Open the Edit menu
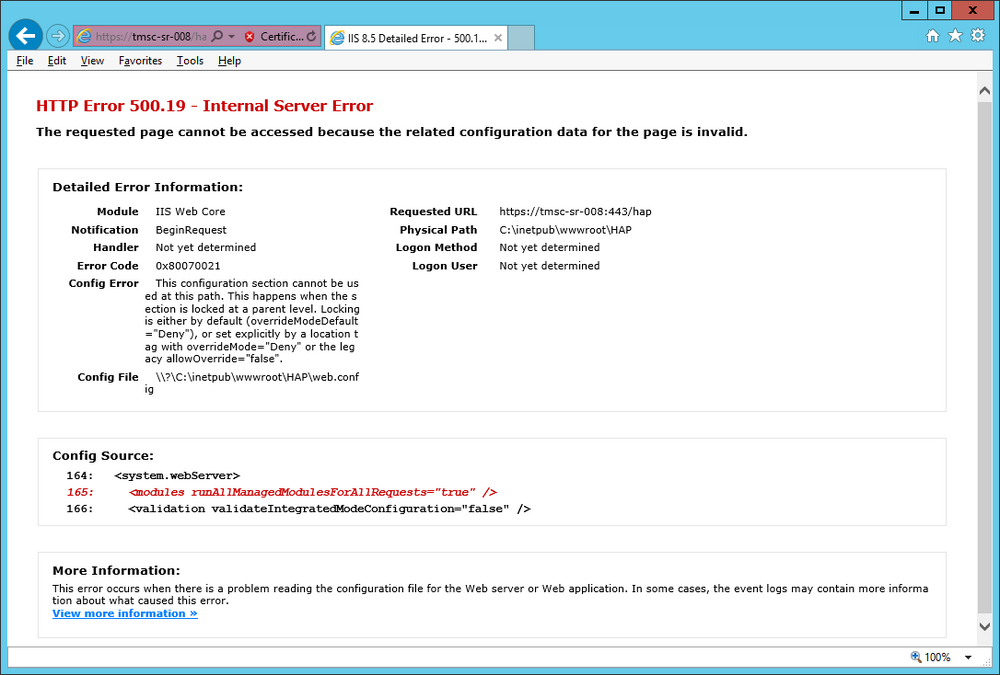 [x=57, y=61]
